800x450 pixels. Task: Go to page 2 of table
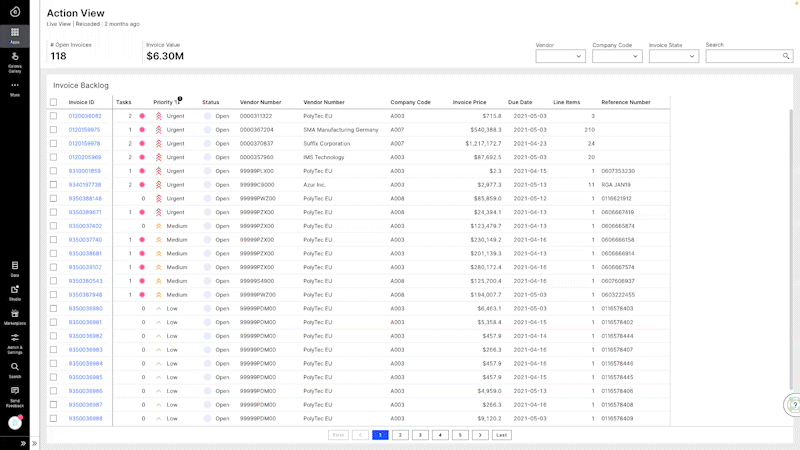pos(400,435)
